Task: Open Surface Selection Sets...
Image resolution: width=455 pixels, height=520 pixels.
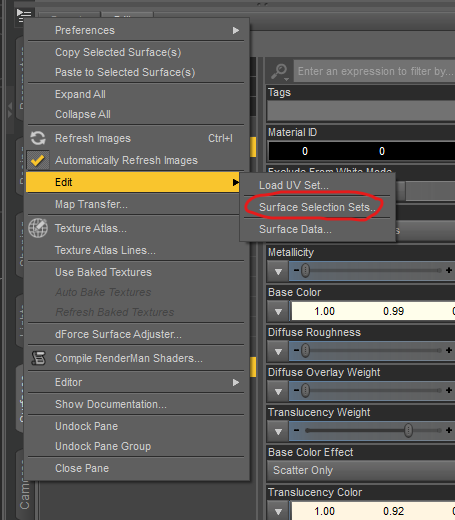Action: tap(317, 207)
